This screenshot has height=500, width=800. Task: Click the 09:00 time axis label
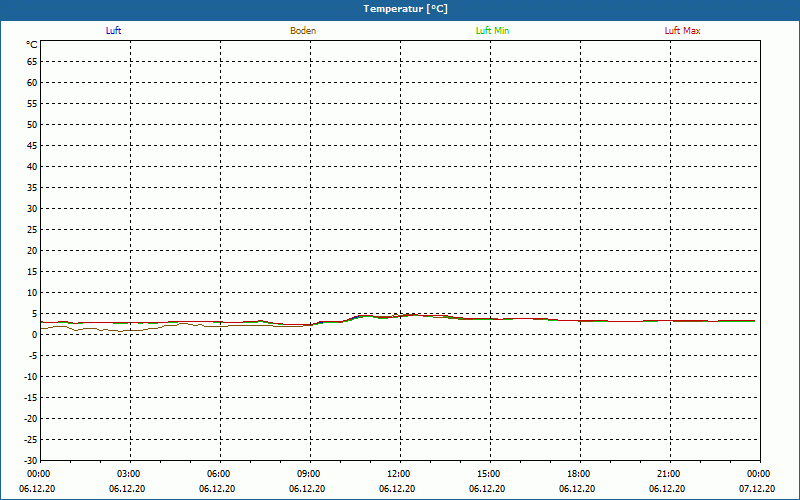[308, 474]
